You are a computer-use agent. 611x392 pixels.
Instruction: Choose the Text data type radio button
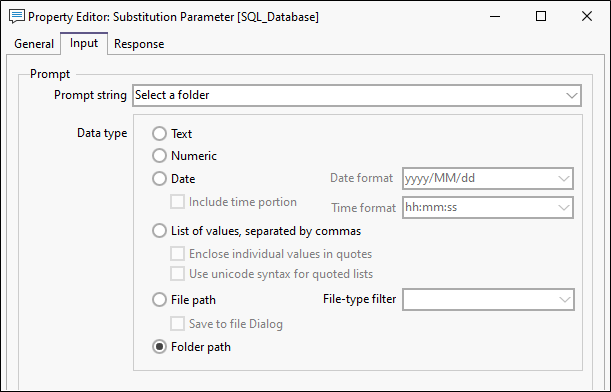tap(159, 134)
